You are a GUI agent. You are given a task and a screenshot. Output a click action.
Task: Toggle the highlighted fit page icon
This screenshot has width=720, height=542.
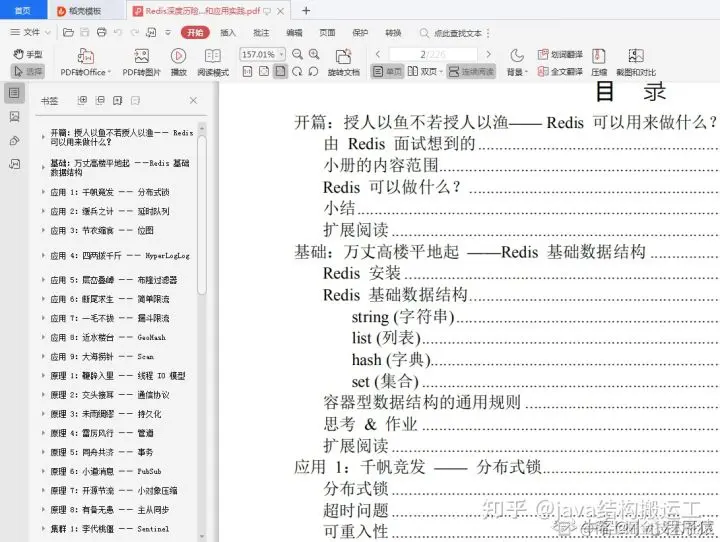point(280,72)
